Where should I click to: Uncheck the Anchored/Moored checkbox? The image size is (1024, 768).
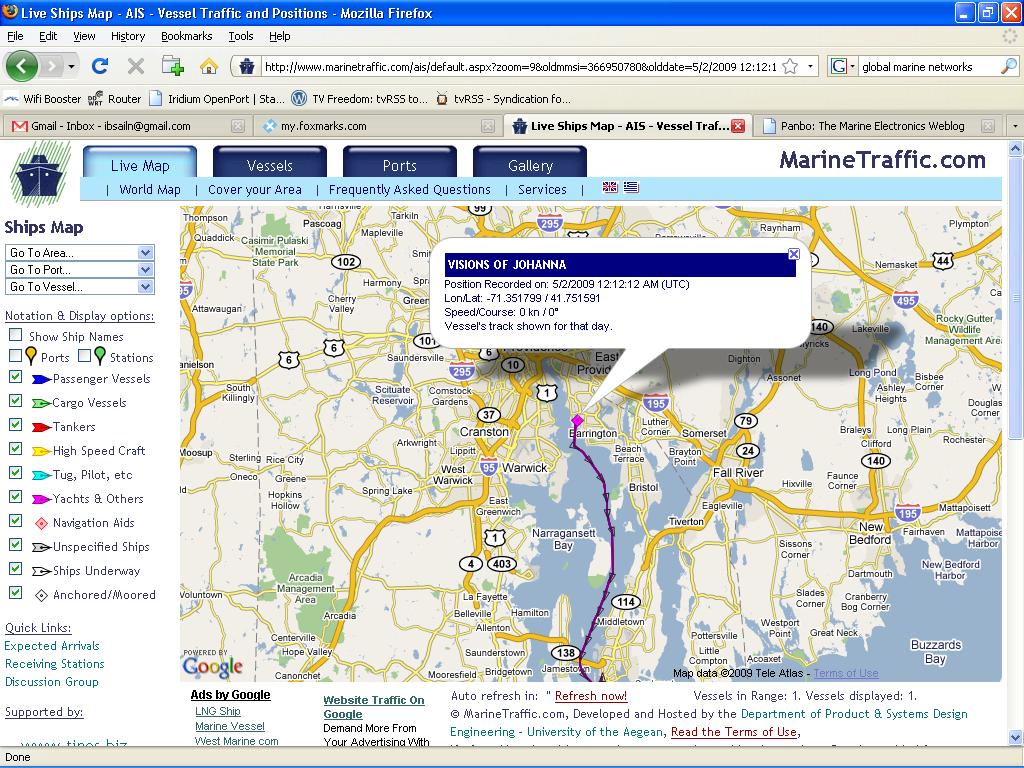[x=15, y=593]
